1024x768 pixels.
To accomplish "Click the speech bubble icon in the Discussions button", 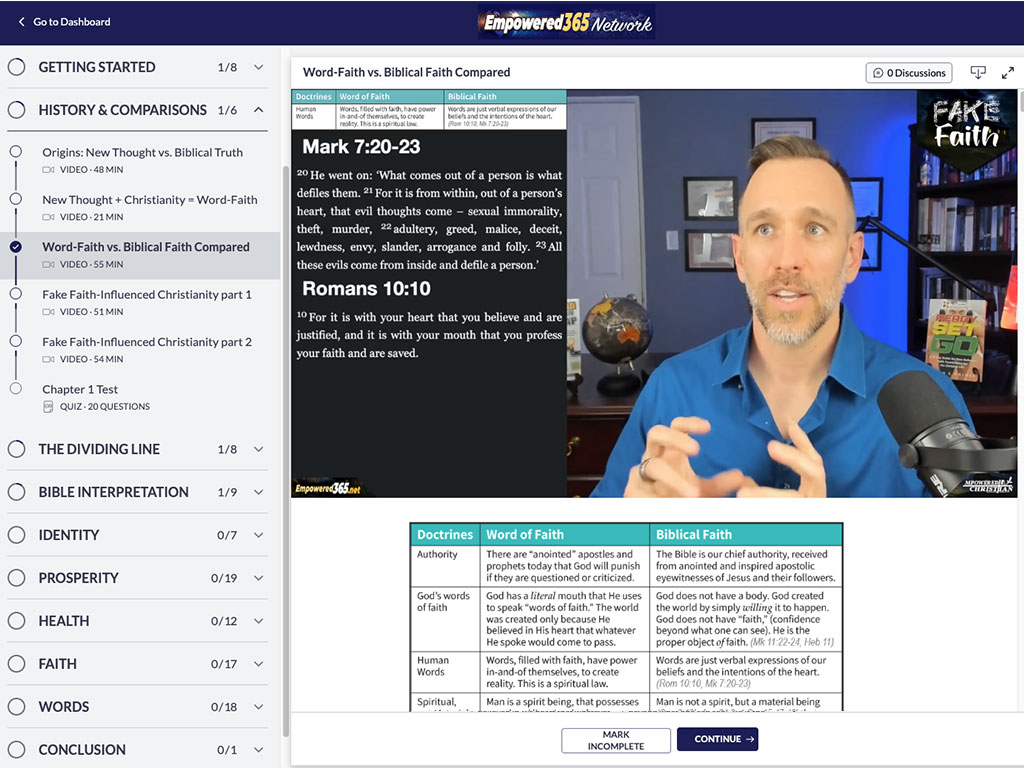I will pos(878,73).
